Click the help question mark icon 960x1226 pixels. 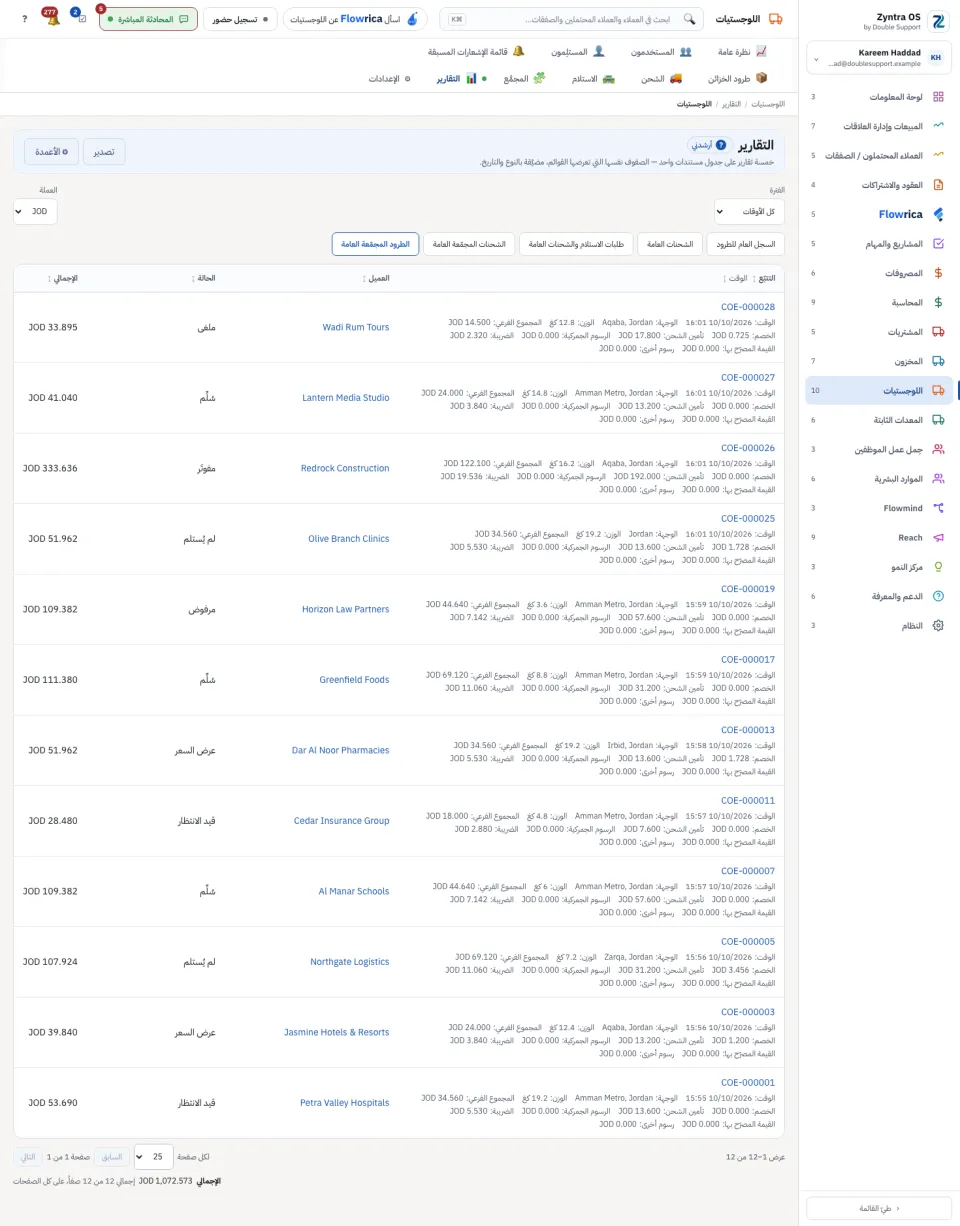(24, 19)
